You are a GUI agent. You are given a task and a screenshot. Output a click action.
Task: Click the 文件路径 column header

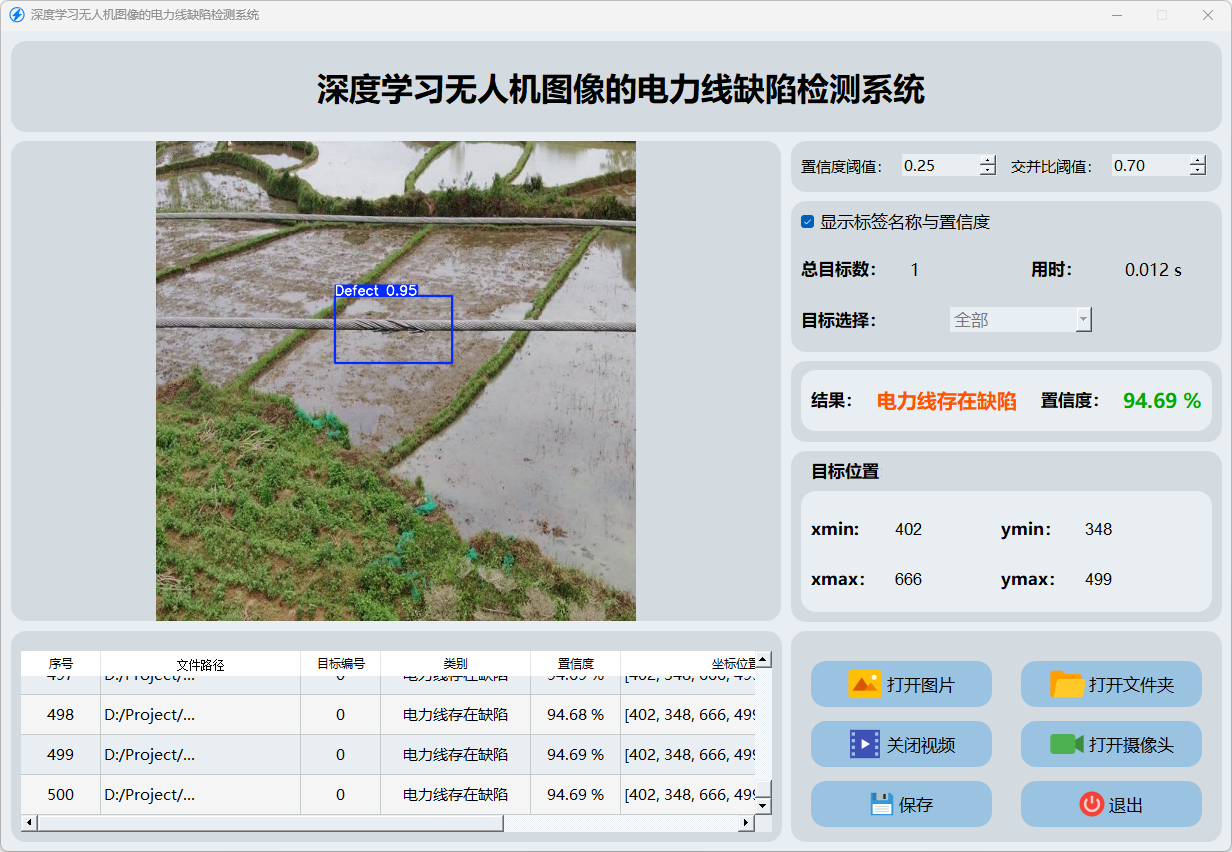200,664
